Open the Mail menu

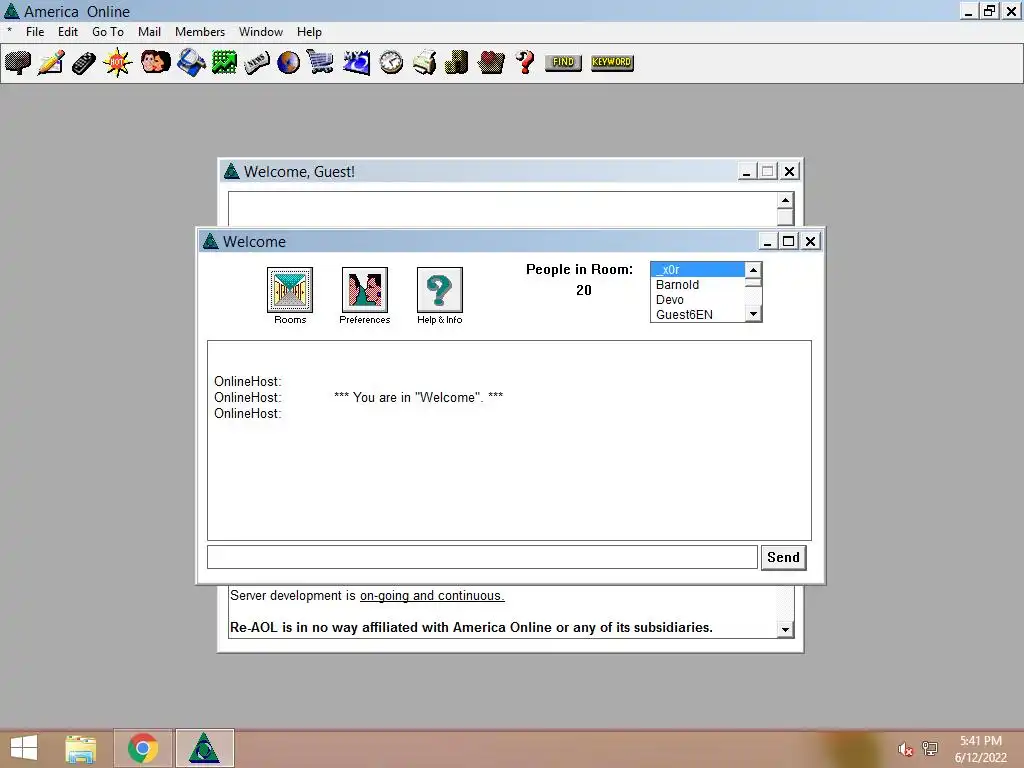click(x=149, y=32)
